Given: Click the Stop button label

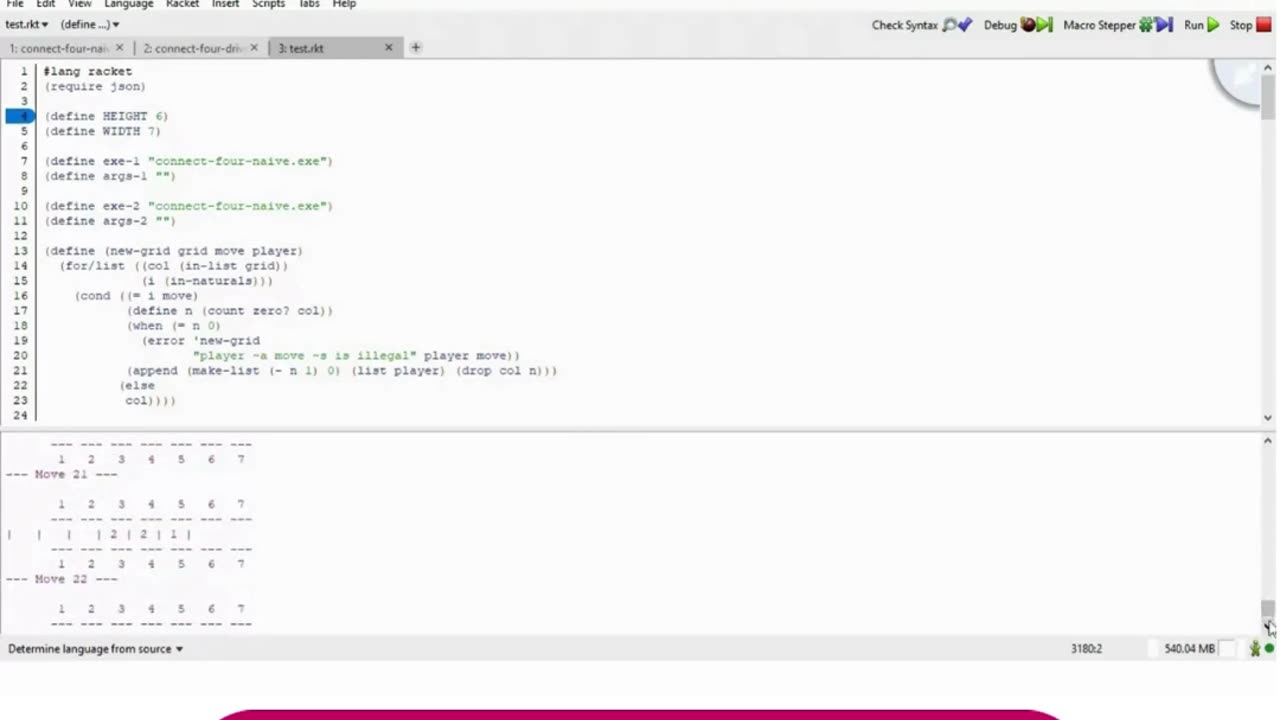Looking at the screenshot, I should [x=1241, y=25].
